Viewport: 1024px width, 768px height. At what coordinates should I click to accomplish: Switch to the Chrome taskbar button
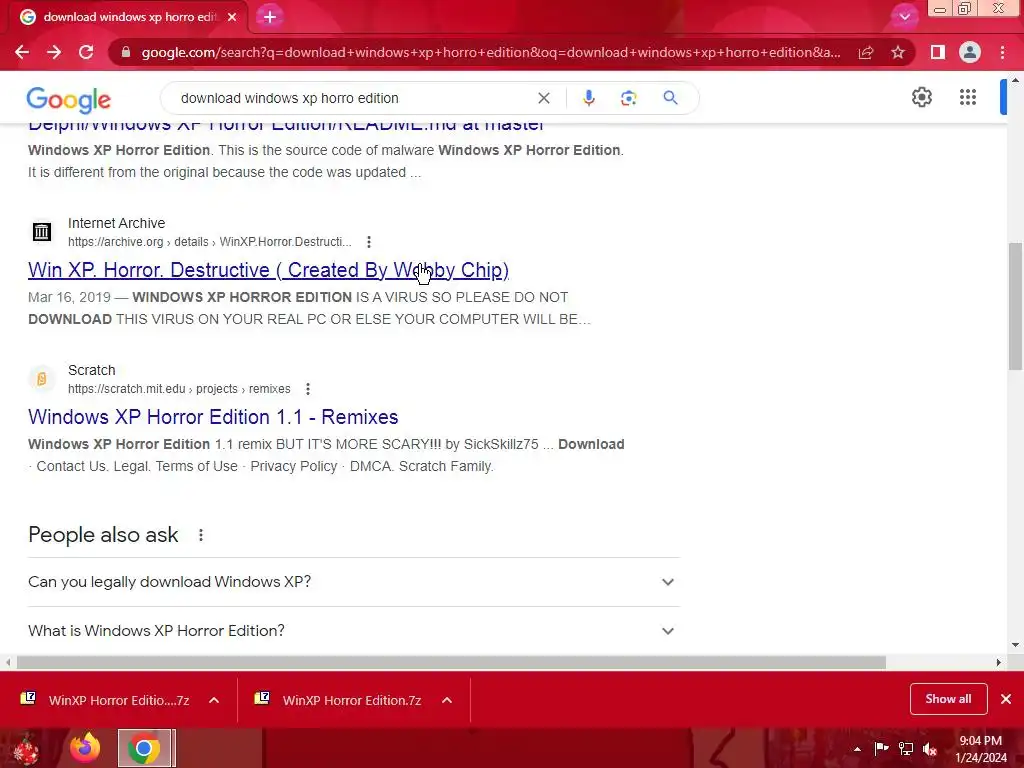pyautogui.click(x=146, y=748)
